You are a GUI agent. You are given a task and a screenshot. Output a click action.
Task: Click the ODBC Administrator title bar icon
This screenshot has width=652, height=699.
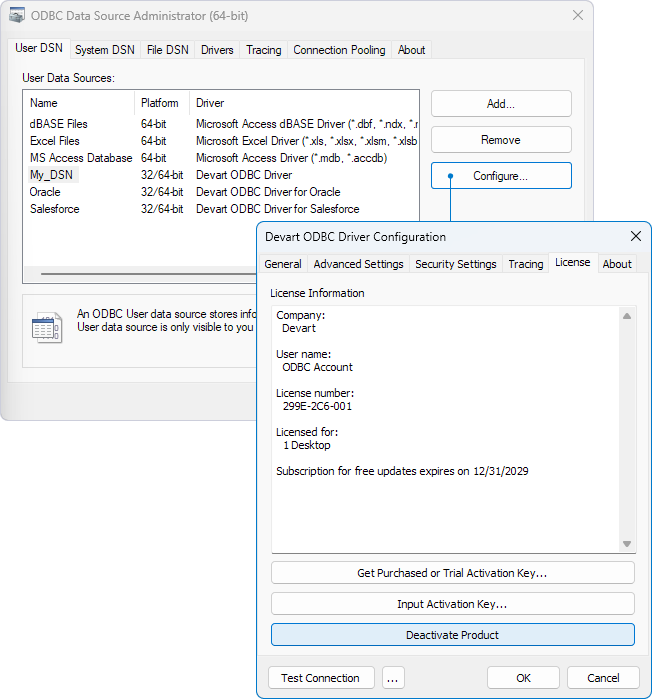click(17, 16)
